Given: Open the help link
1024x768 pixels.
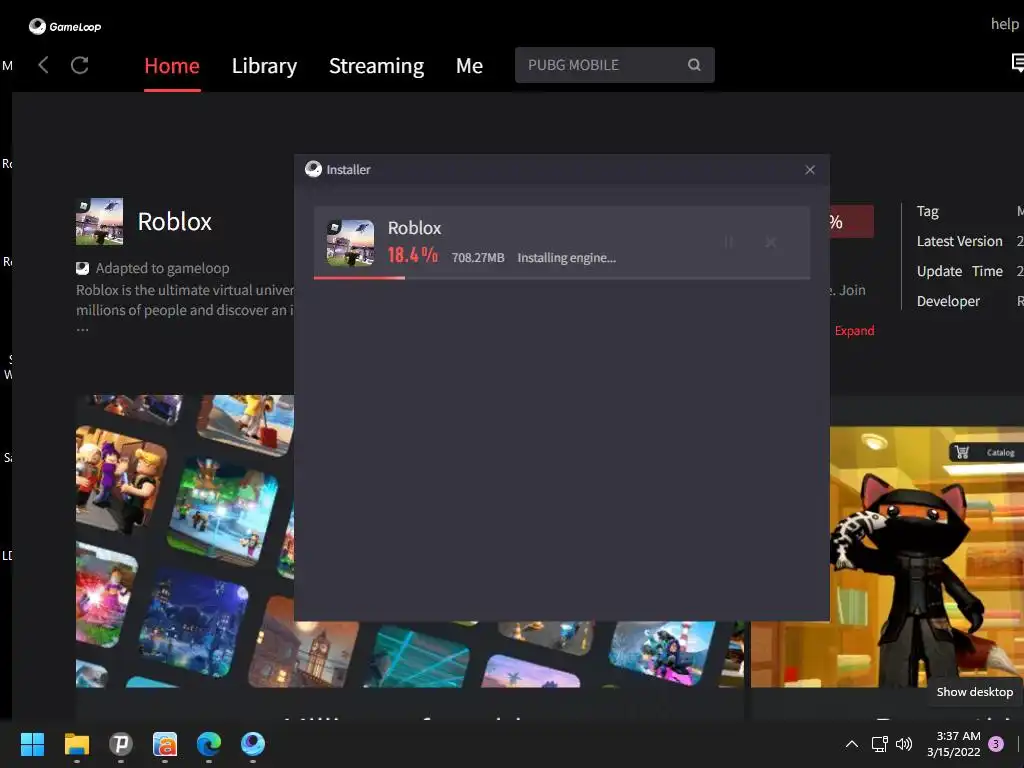Looking at the screenshot, I should [x=1004, y=24].
